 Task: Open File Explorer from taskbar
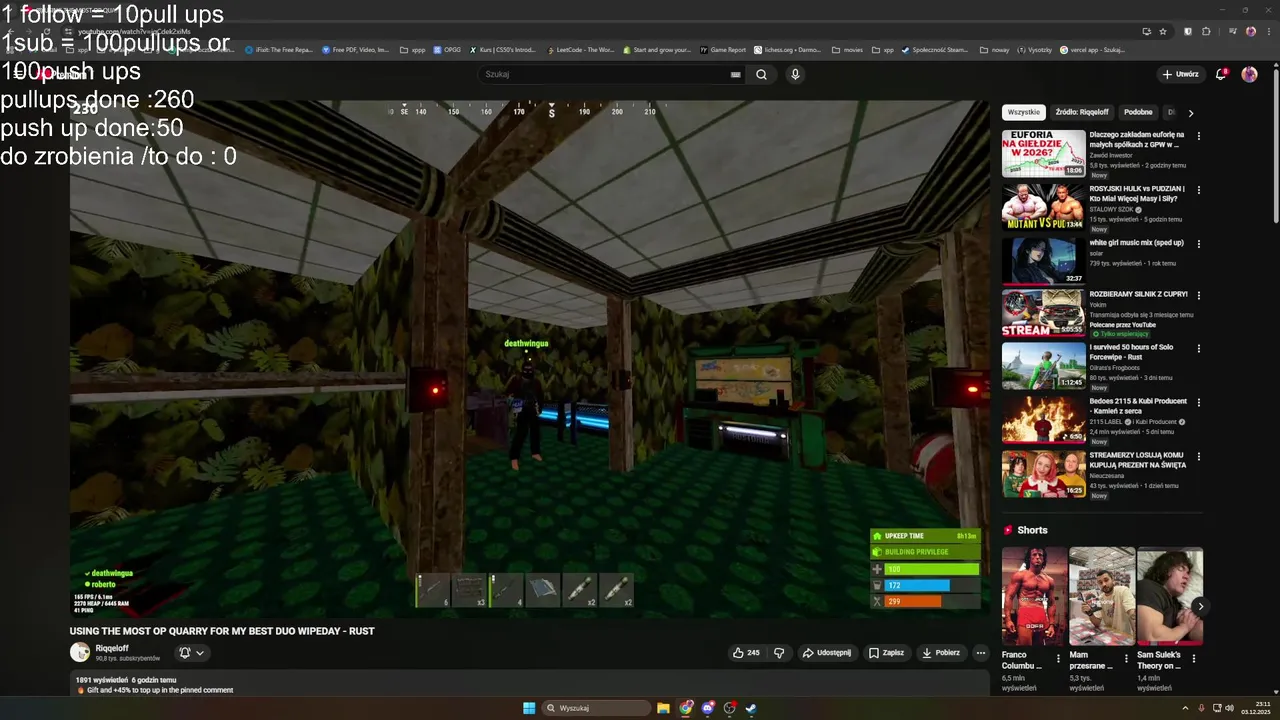663,708
